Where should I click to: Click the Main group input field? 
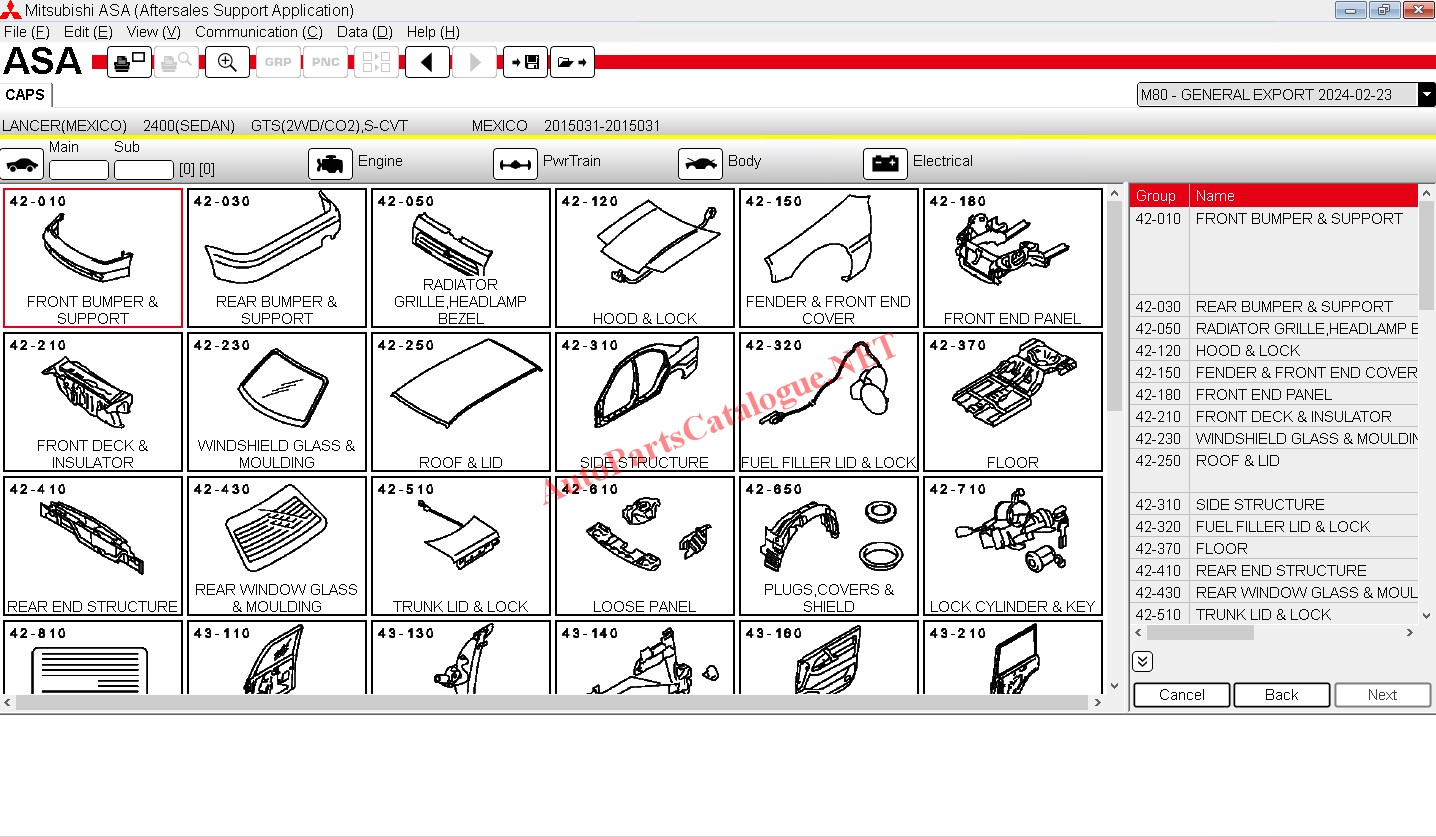pos(79,169)
